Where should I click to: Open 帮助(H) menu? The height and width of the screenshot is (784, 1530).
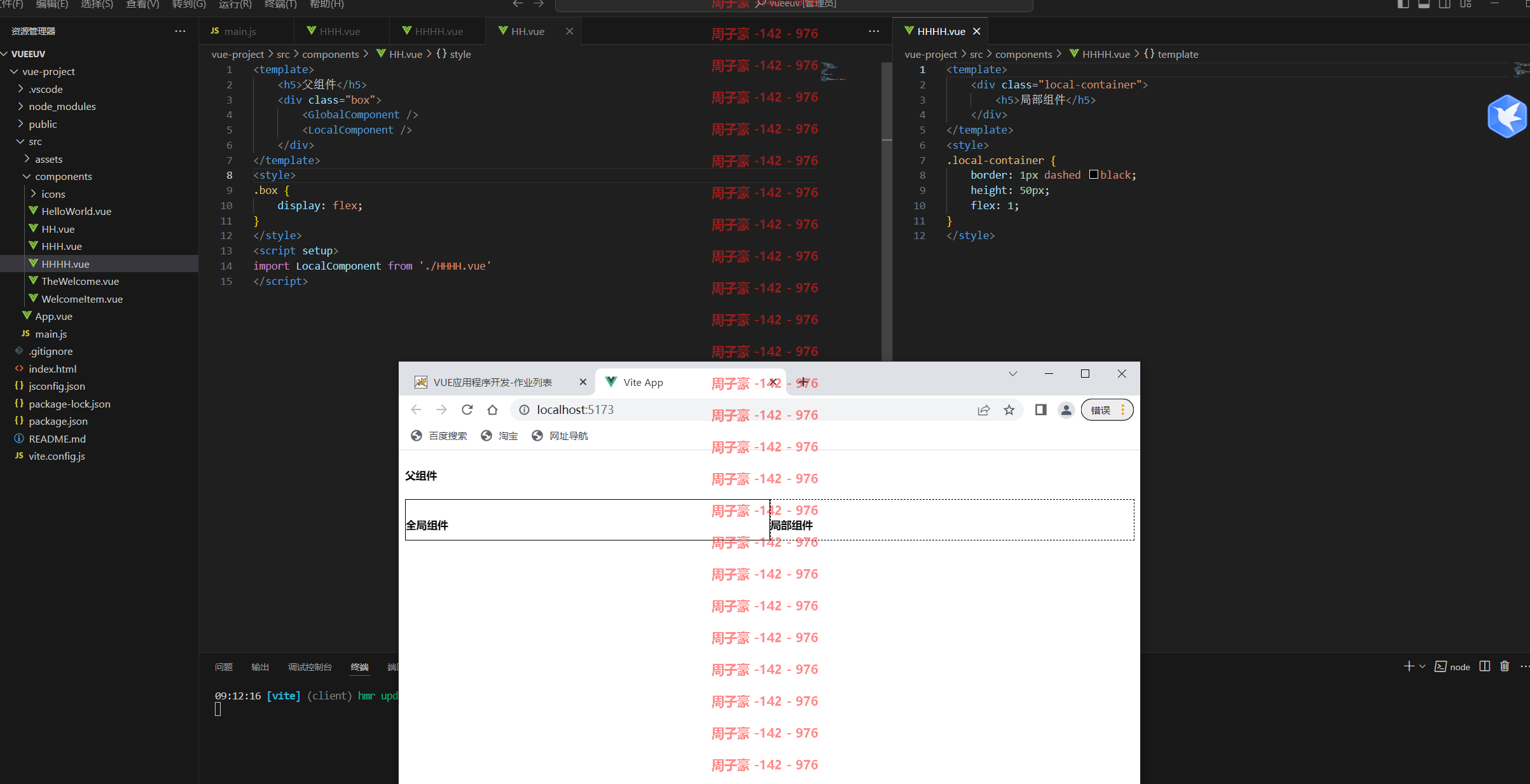327,4
